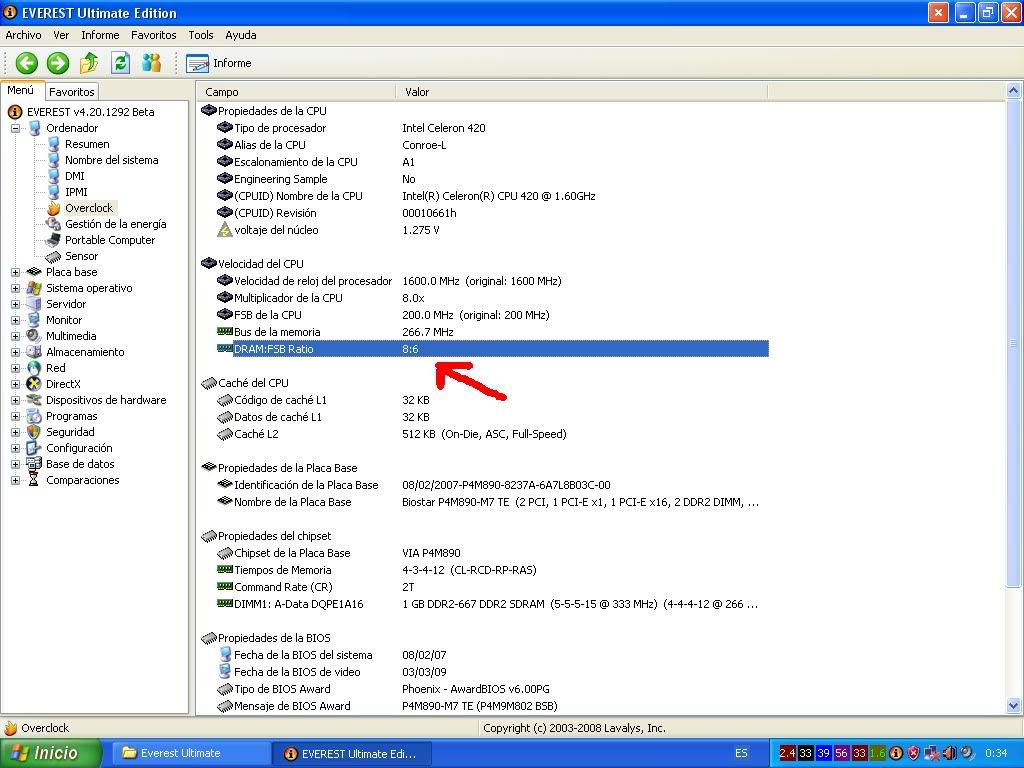Generate a report with the Informe button
The height and width of the screenshot is (768, 1024).
219,63
